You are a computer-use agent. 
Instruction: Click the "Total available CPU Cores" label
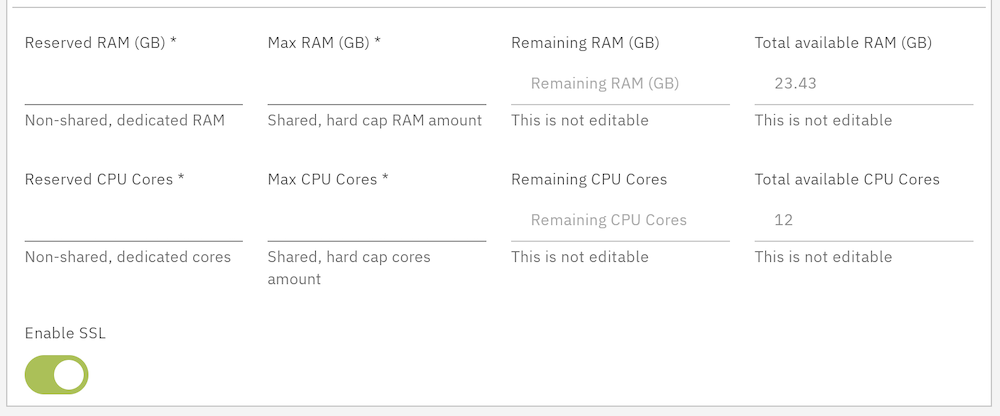[x=847, y=180]
